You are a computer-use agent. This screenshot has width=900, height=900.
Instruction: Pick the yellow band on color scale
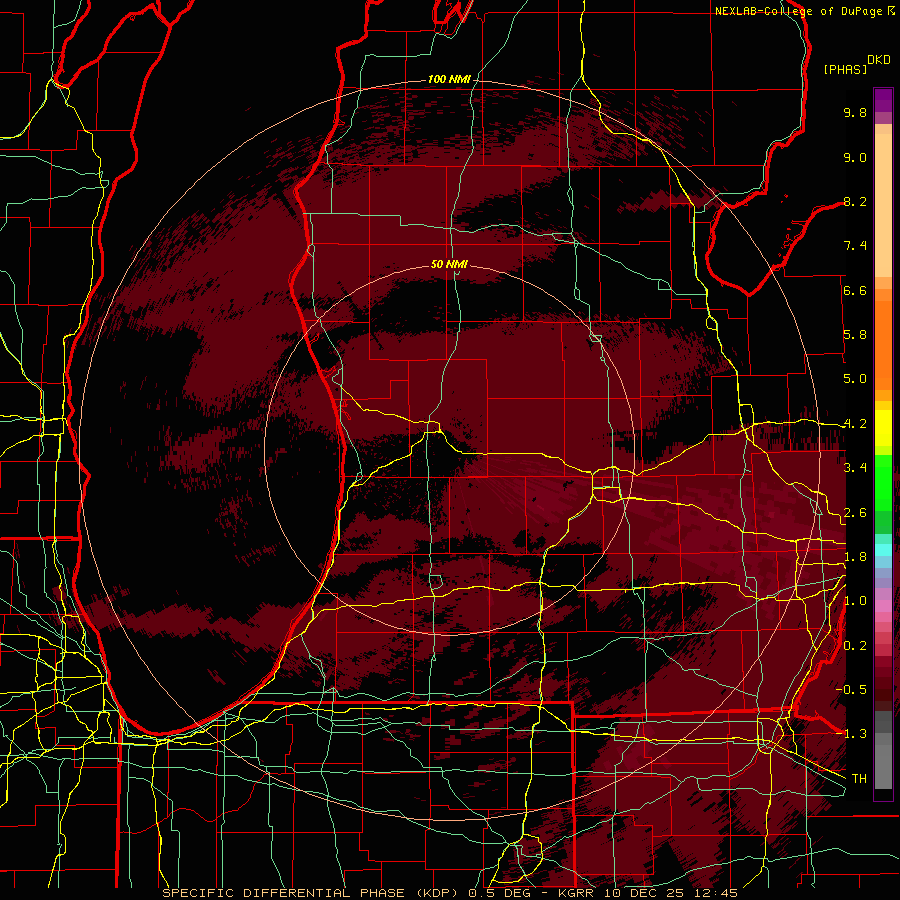(x=883, y=428)
